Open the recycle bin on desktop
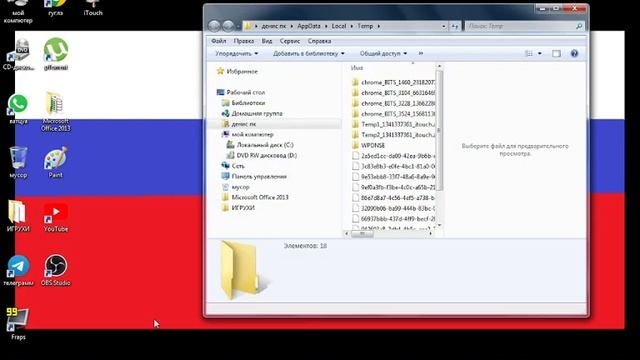640x360 pixels. pos(18,162)
